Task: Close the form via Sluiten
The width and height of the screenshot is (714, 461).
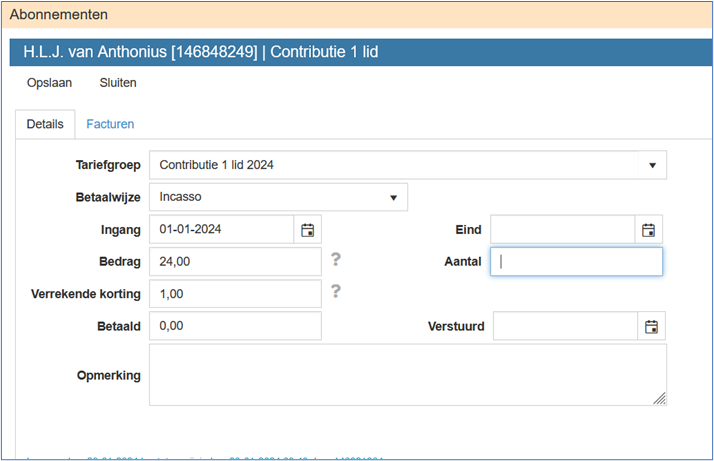Action: (118, 83)
